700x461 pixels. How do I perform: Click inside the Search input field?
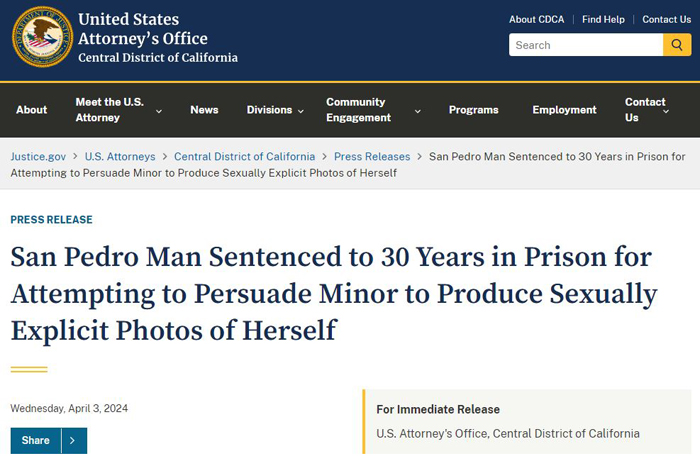pyautogui.click(x=585, y=45)
